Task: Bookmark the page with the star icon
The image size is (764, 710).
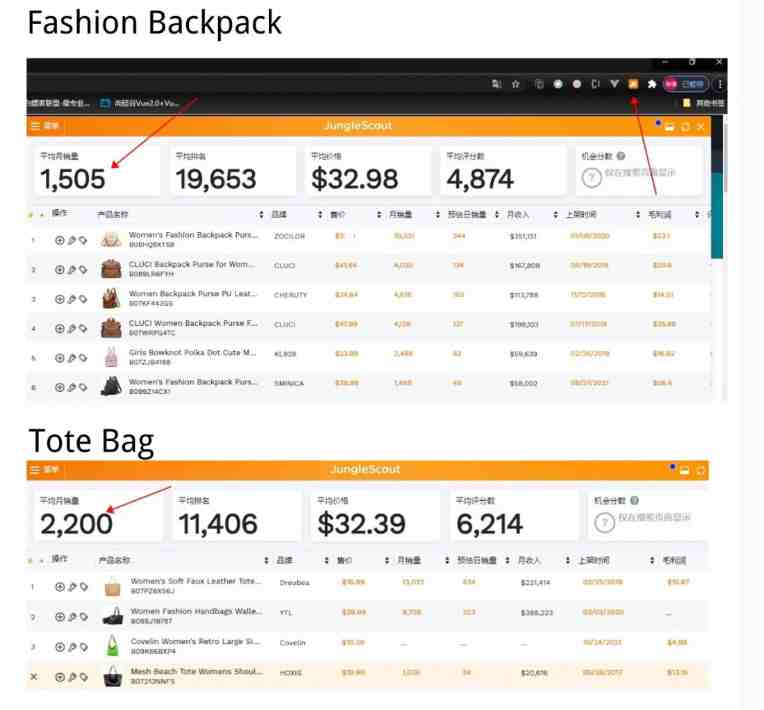Action: click(516, 84)
